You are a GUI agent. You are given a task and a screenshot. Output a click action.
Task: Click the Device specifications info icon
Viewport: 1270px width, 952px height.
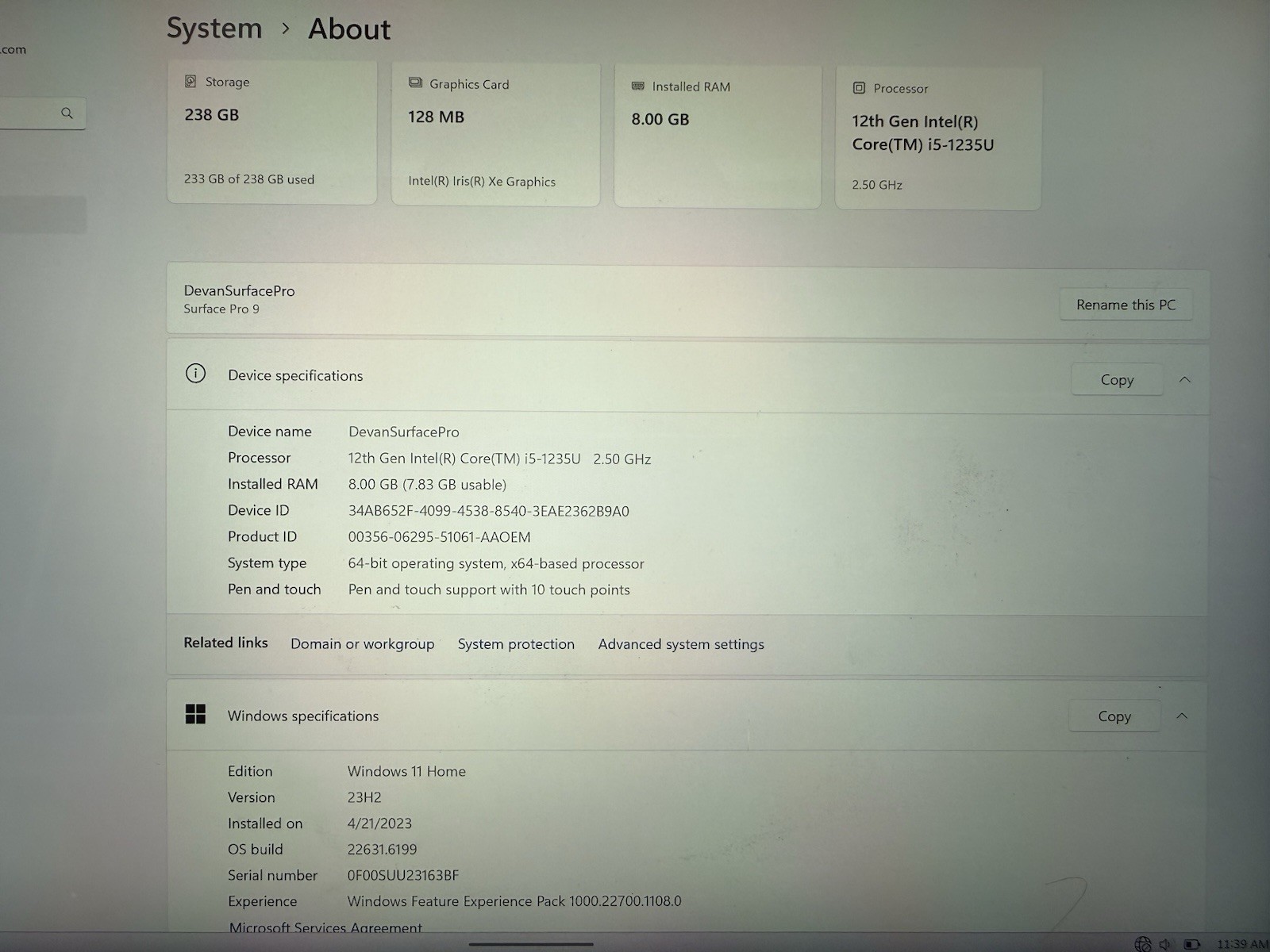tap(195, 374)
